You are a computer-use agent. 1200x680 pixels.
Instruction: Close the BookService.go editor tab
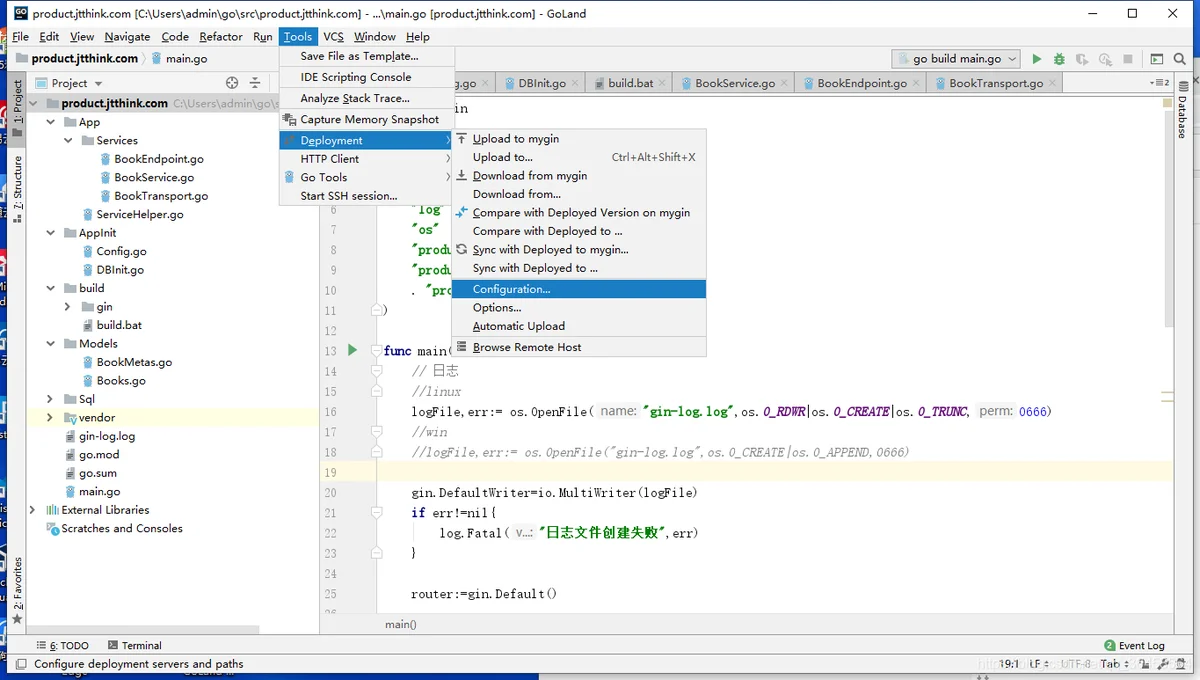coord(785,83)
